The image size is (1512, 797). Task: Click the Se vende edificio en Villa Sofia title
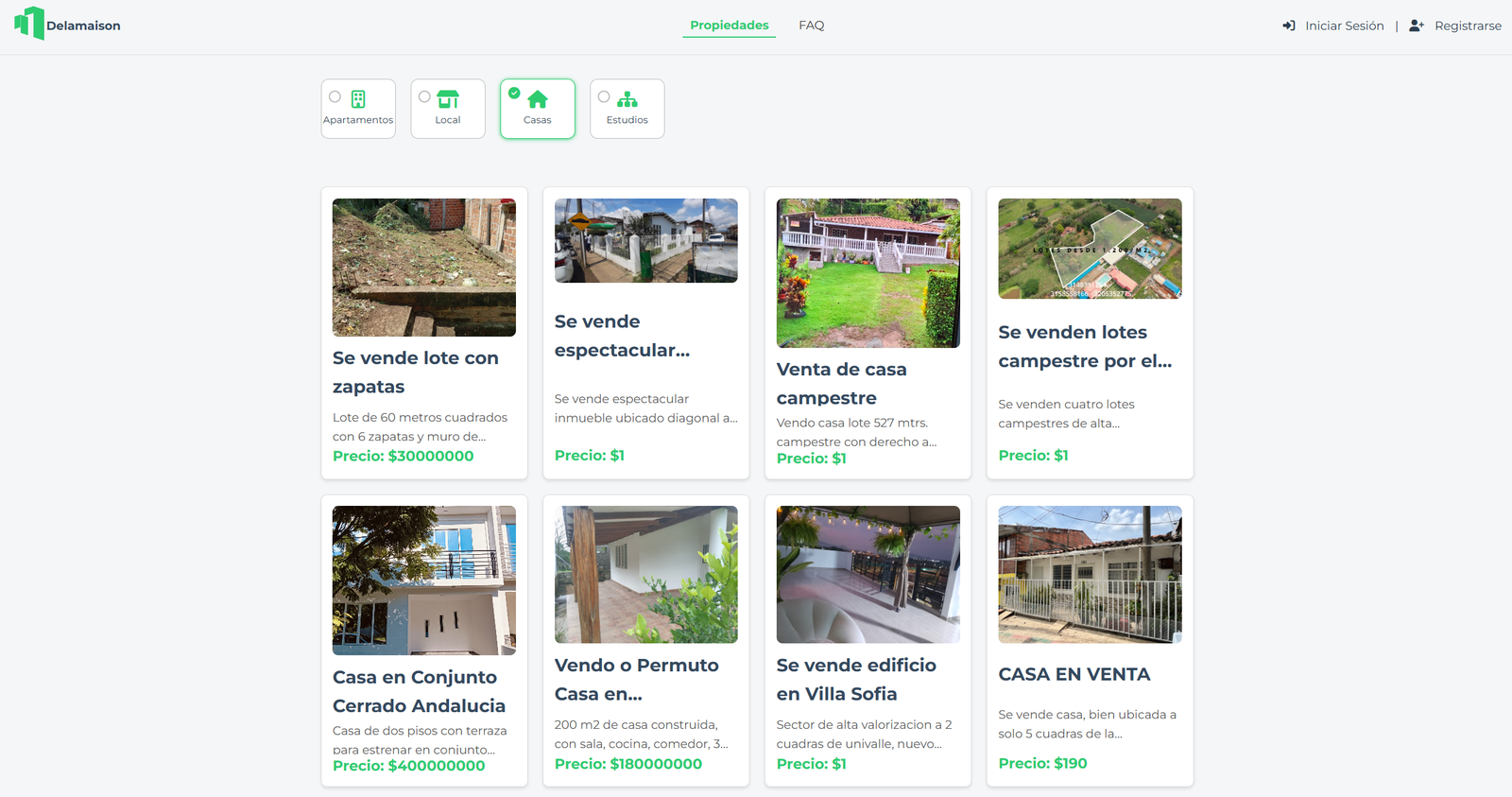856,680
